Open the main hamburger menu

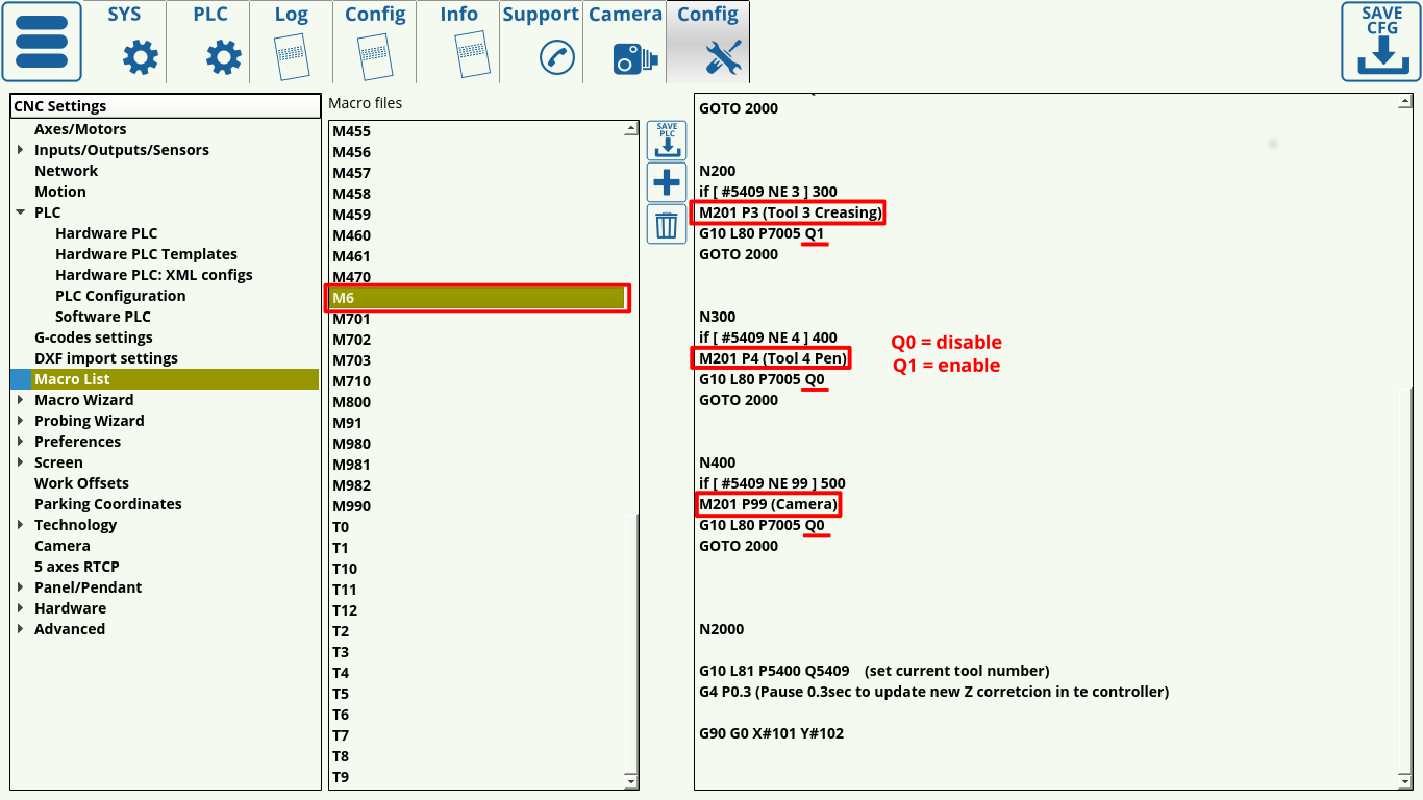(x=41, y=42)
